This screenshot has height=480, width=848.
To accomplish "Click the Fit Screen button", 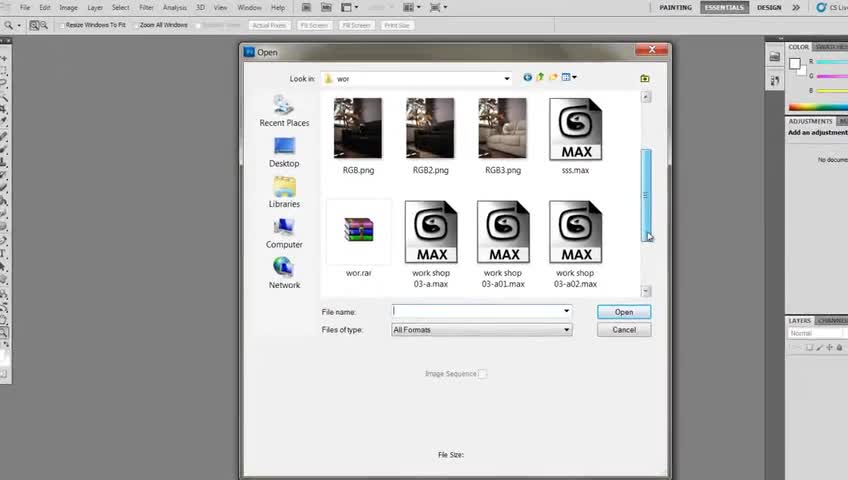I will click(x=314, y=25).
